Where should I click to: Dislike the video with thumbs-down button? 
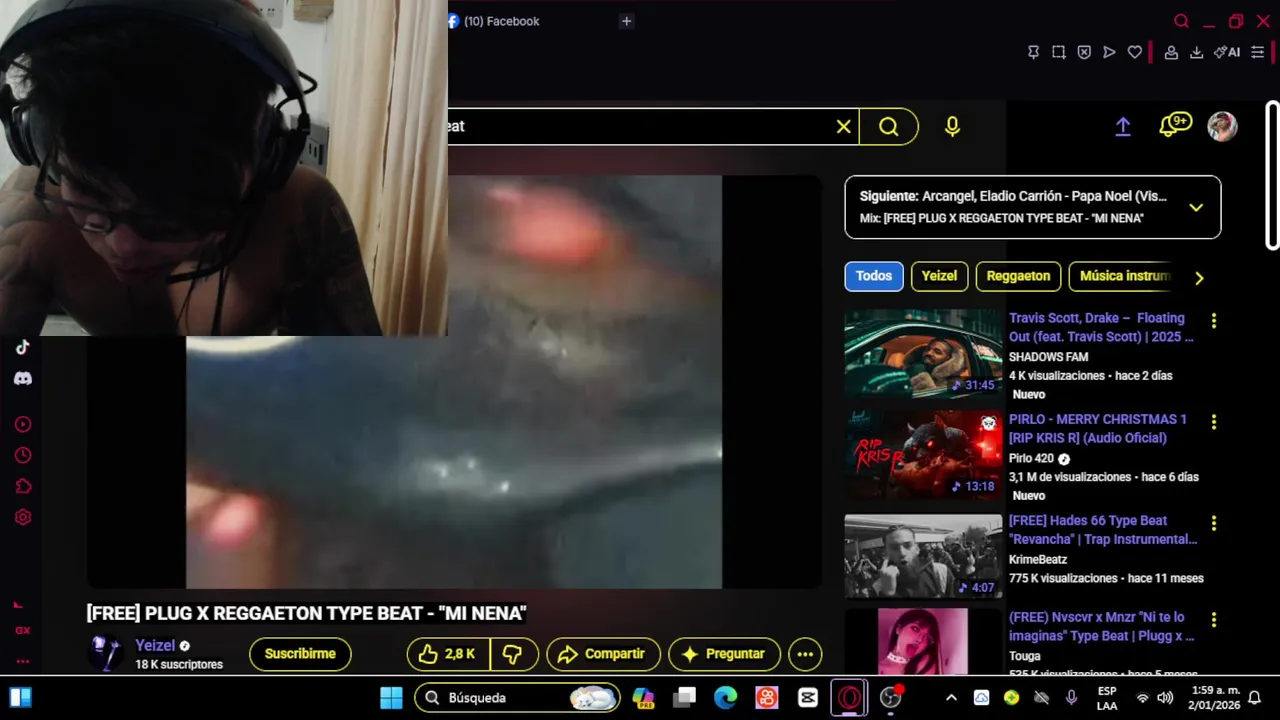pyautogui.click(x=513, y=654)
